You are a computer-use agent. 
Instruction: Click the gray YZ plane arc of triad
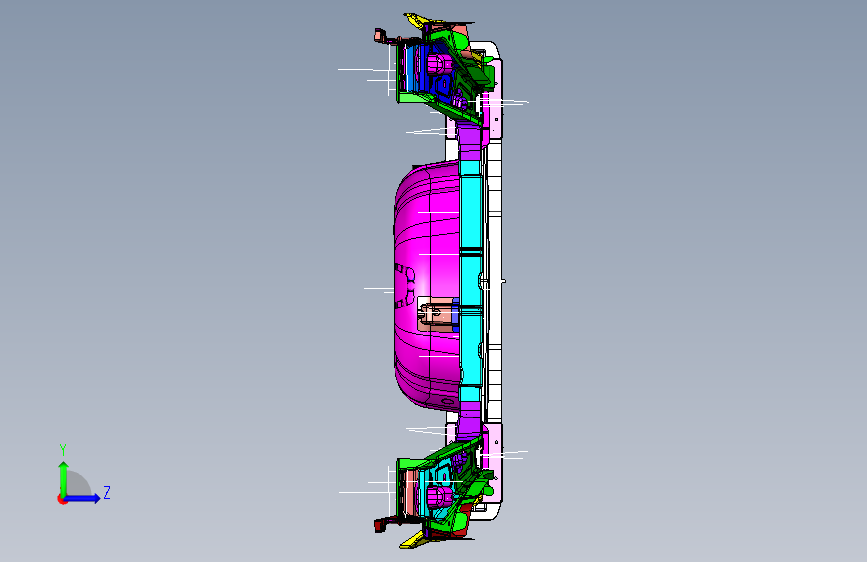[79, 484]
